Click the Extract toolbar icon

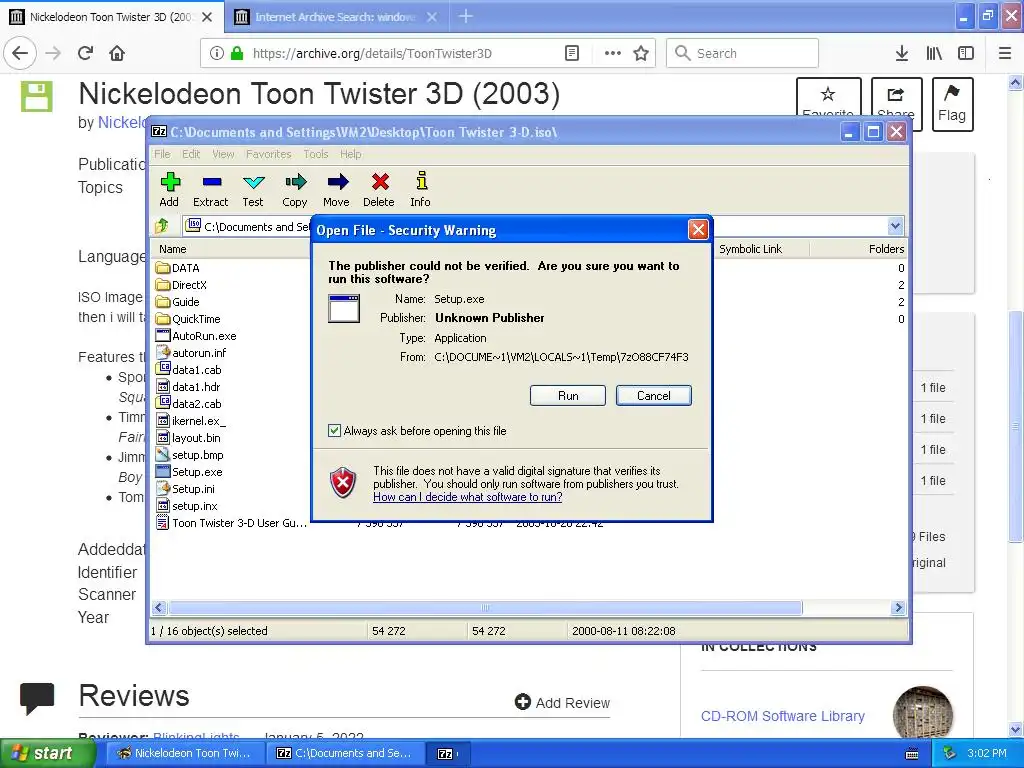pyautogui.click(x=211, y=189)
